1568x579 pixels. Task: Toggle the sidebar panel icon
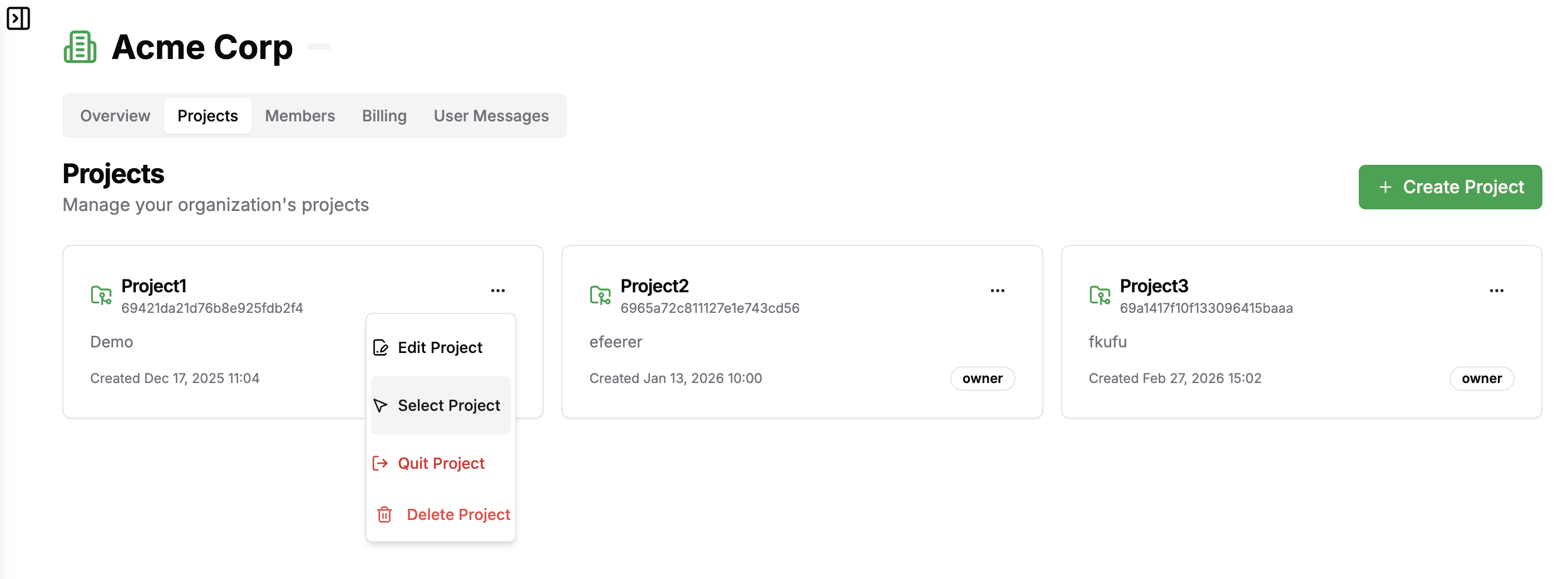point(18,18)
